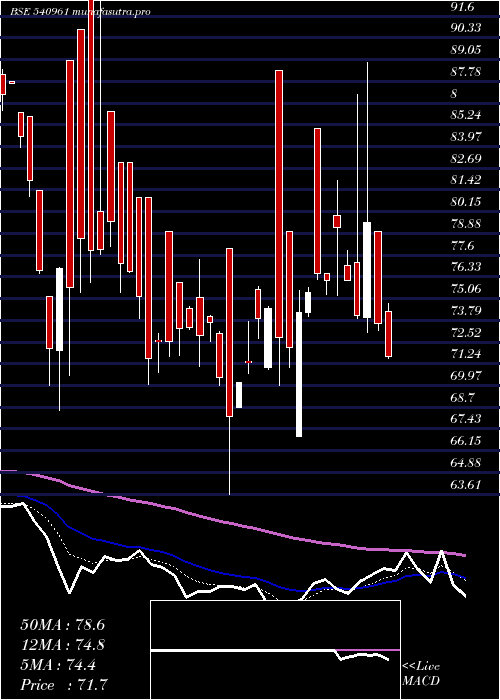Select the Price : 71.7 readout

[65, 685]
